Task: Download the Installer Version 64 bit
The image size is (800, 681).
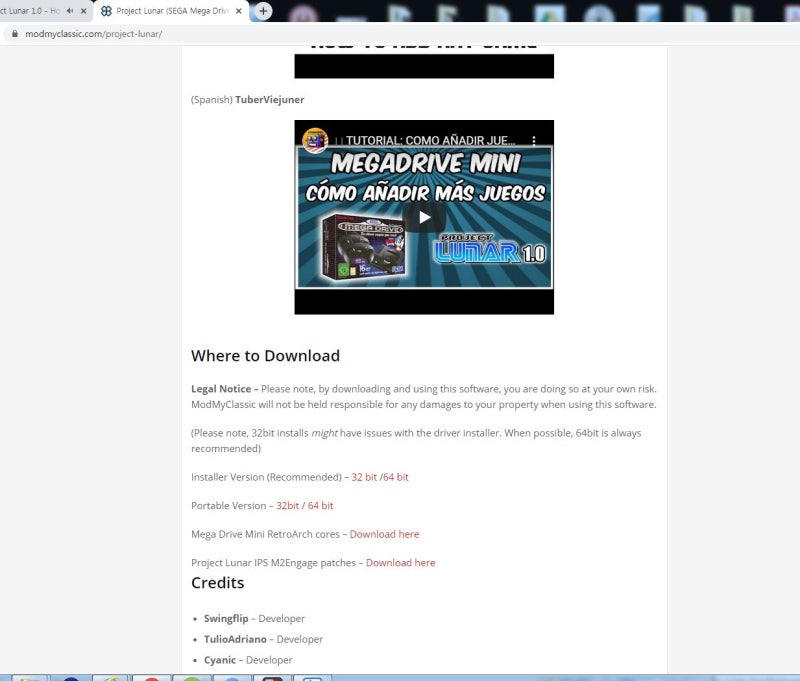Action: click(x=395, y=477)
